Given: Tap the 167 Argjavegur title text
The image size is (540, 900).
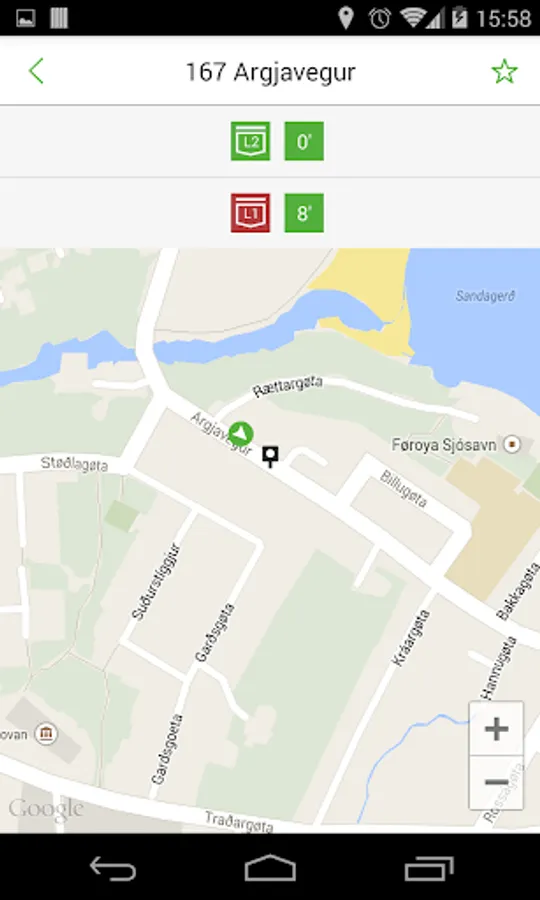Looking at the screenshot, I should pyautogui.click(x=270, y=72).
